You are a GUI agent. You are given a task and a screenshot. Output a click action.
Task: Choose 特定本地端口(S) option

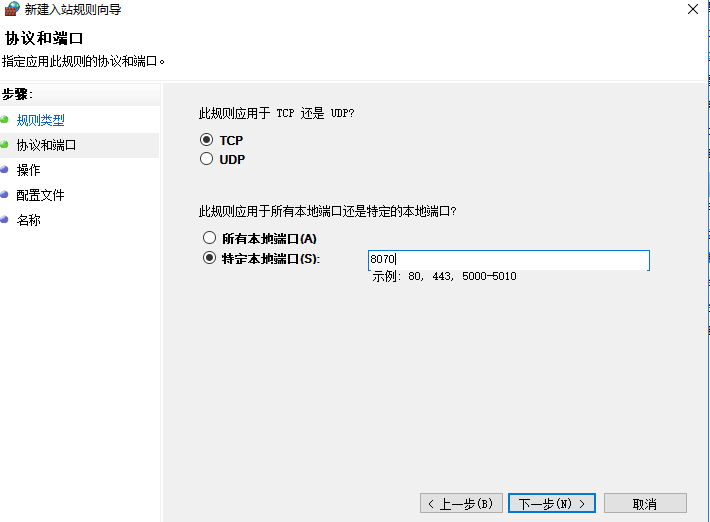[x=209, y=258]
